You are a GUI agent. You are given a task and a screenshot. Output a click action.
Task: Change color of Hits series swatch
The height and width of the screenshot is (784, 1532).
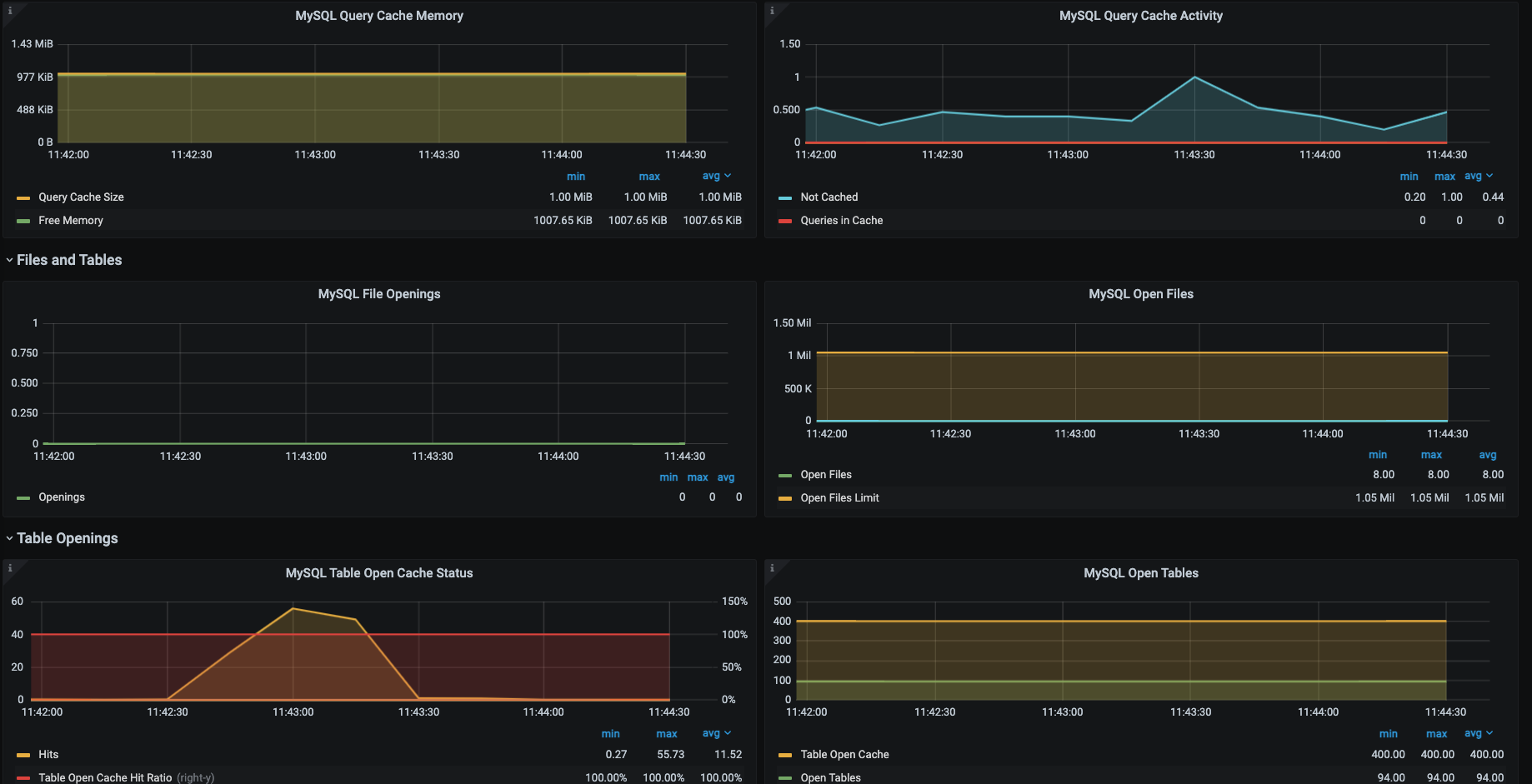click(23, 756)
